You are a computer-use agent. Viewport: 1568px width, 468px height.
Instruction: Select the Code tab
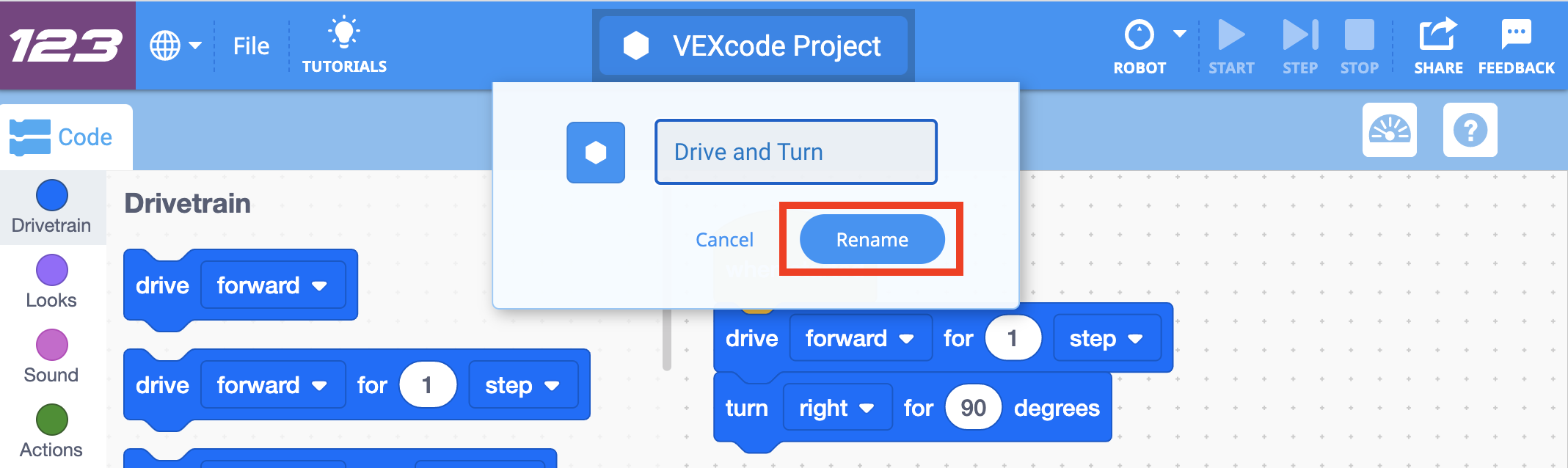[x=66, y=137]
